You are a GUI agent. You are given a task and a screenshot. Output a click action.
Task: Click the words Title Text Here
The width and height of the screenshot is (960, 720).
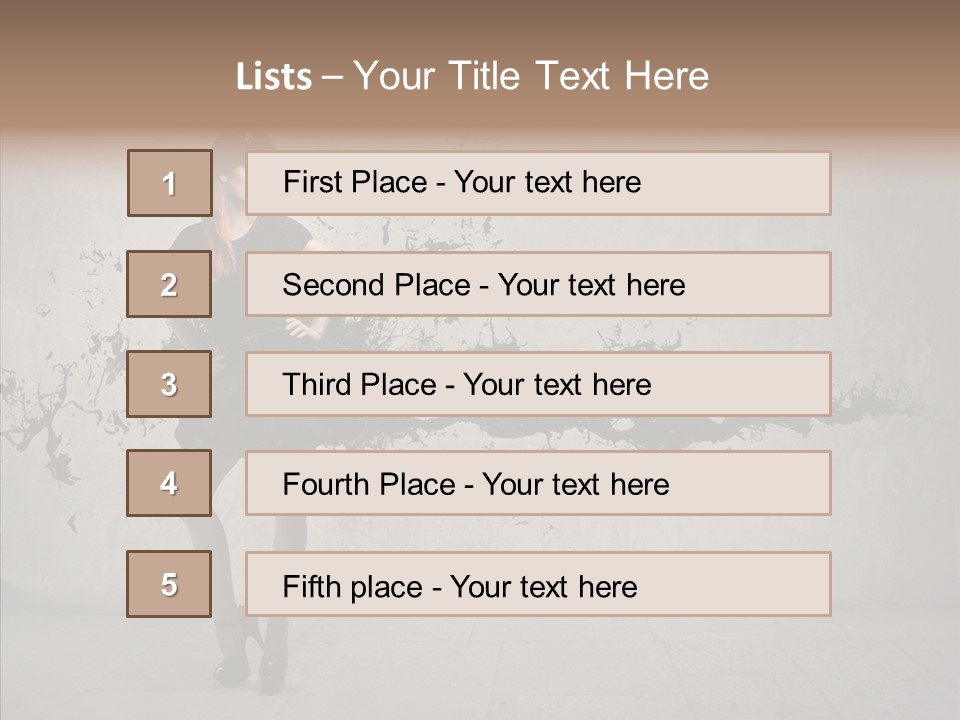tap(579, 76)
